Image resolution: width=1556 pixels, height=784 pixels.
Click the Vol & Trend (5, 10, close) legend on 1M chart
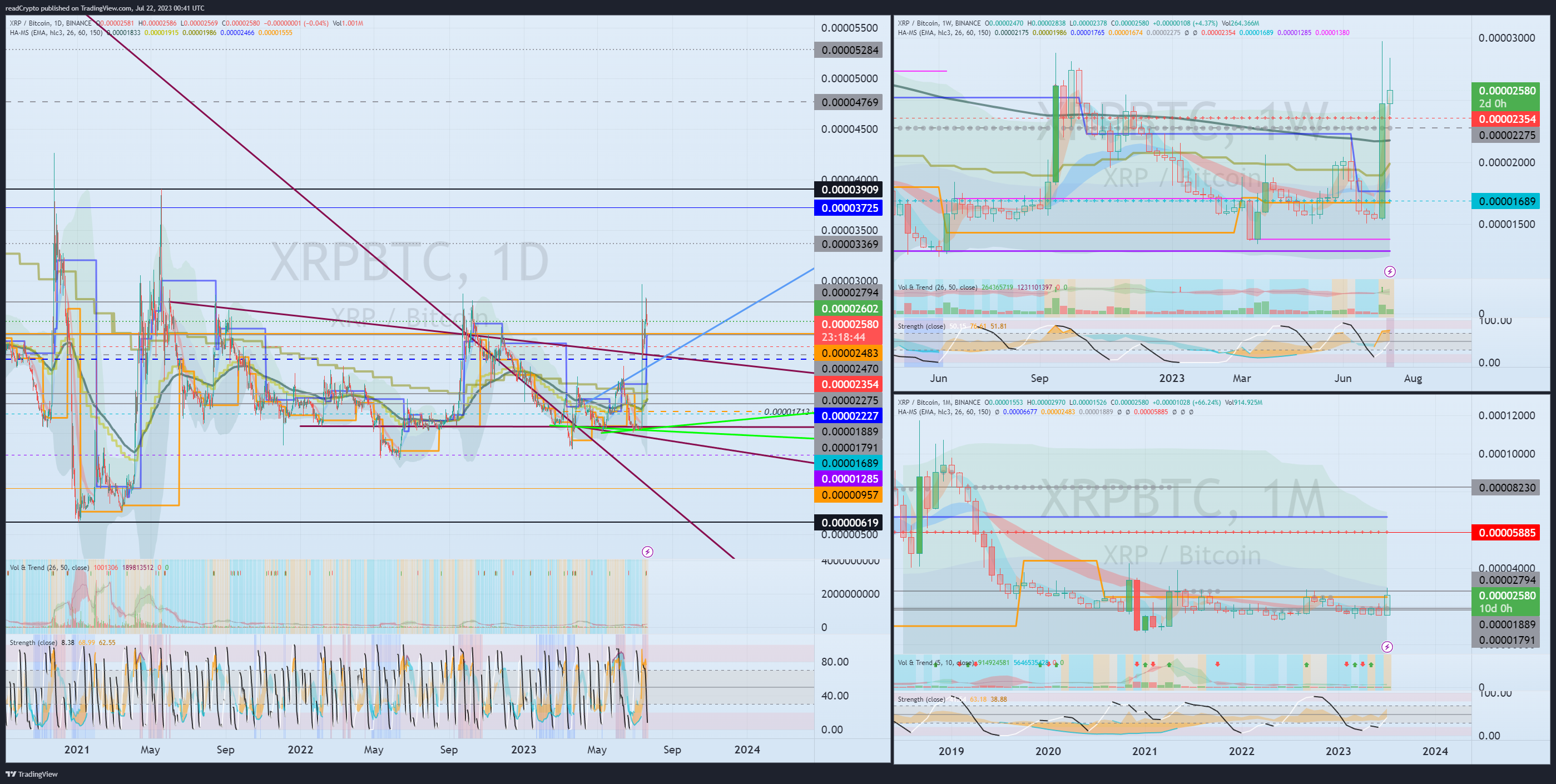point(935,663)
